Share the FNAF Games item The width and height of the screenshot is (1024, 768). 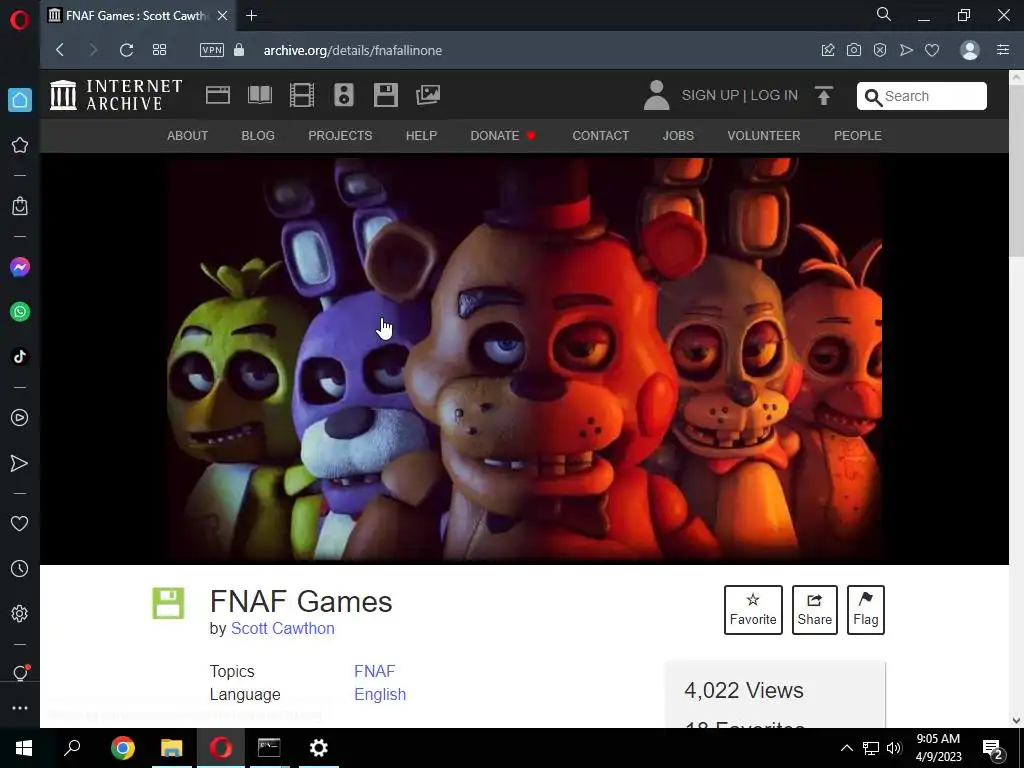point(814,610)
